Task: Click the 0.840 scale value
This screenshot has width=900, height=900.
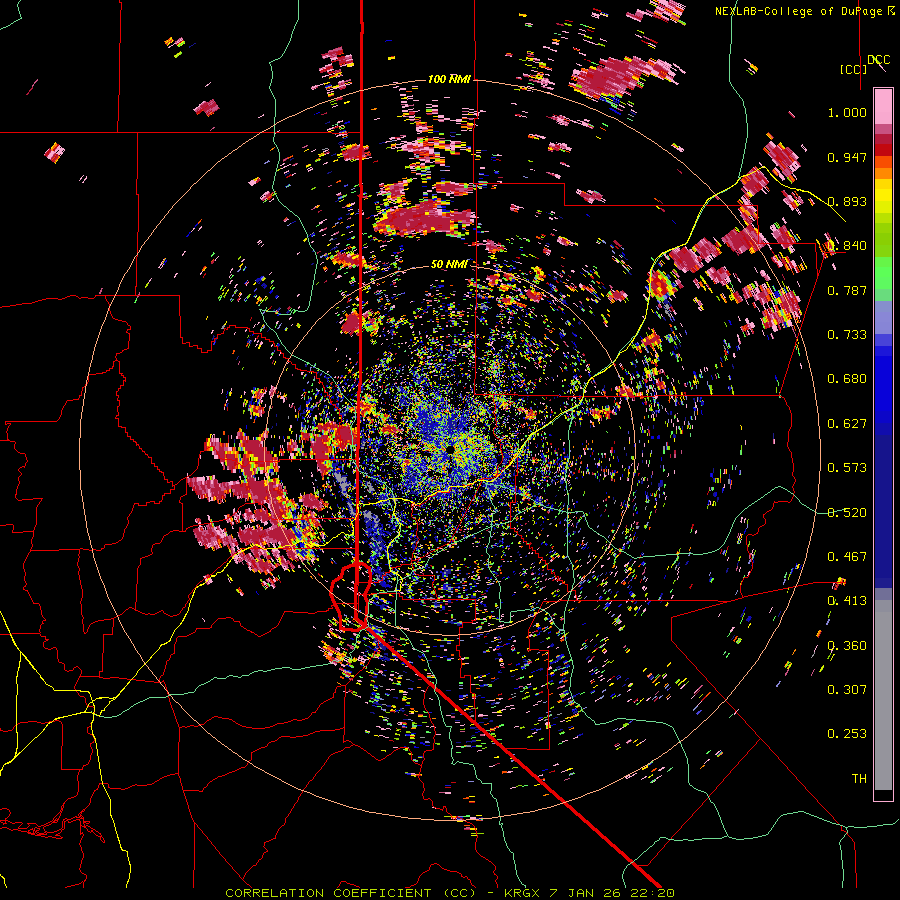Action: point(847,246)
